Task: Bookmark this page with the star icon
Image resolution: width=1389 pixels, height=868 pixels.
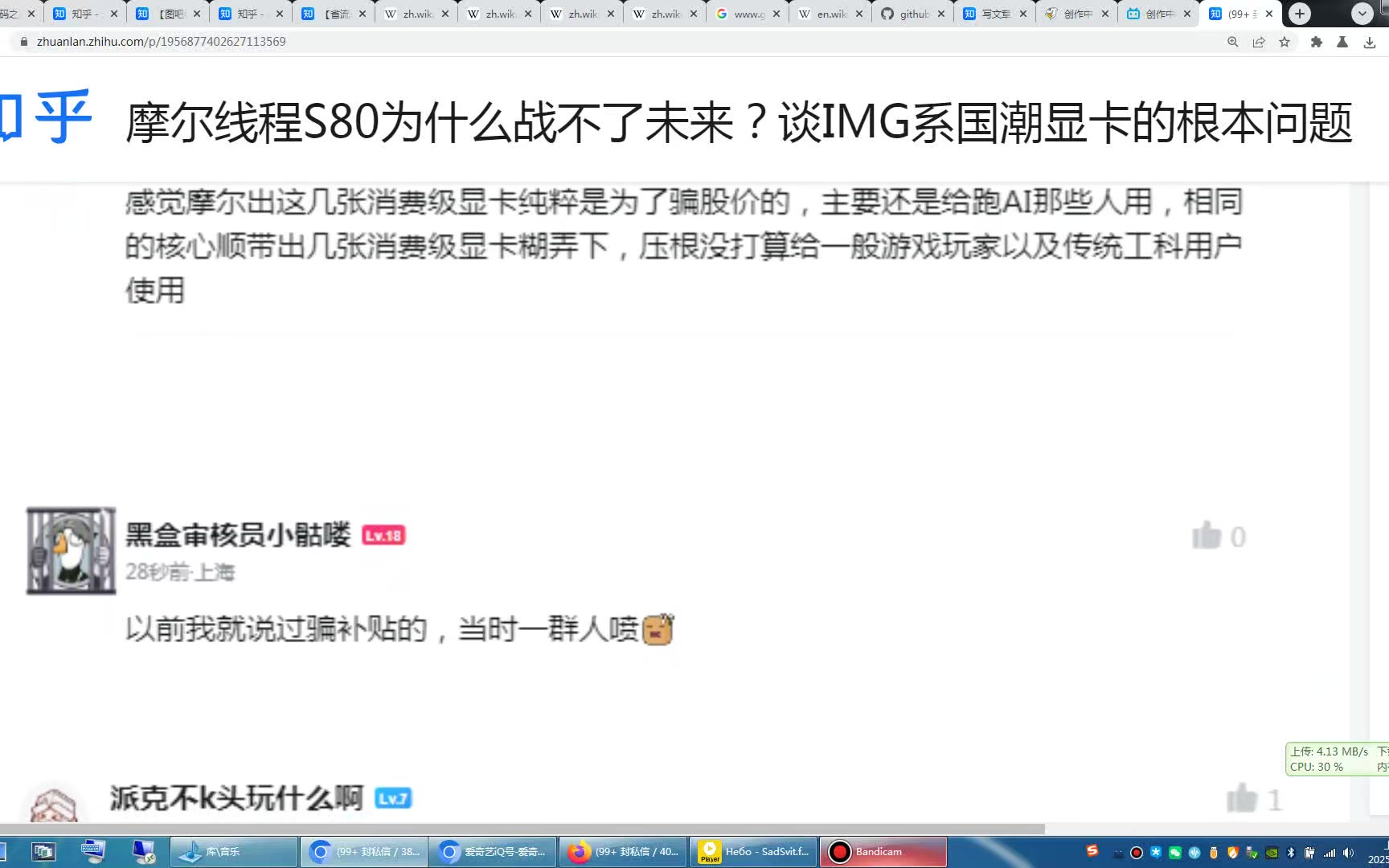Action: pyautogui.click(x=1285, y=42)
